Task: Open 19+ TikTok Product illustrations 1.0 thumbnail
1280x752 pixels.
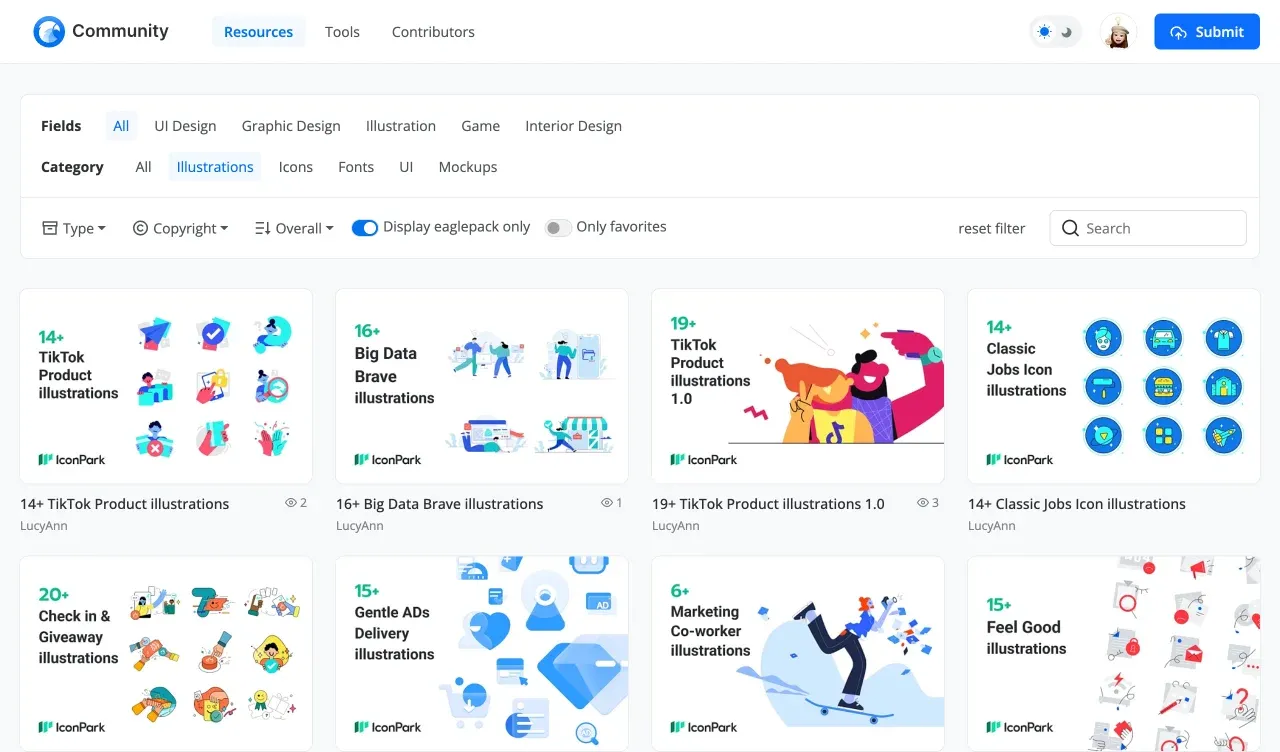Action: 798,386
